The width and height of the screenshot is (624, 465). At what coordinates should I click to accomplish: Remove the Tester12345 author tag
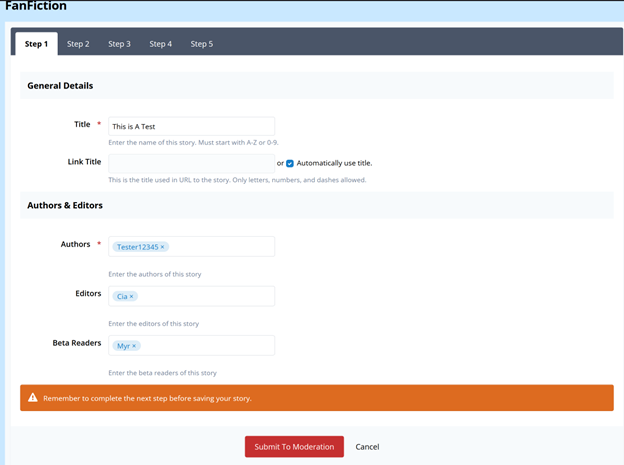[x=163, y=247]
